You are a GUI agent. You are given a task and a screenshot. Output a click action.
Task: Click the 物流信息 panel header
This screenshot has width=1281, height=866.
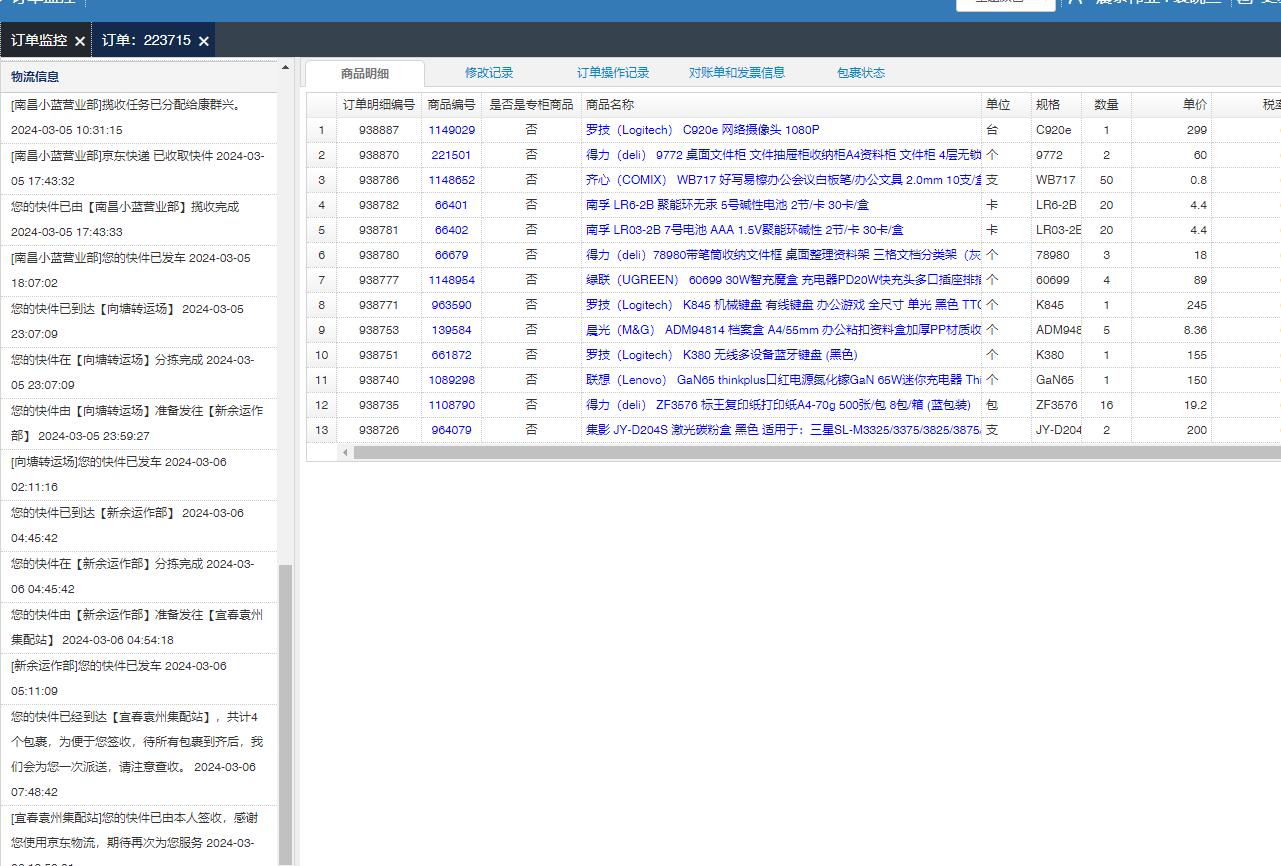click(x=139, y=76)
